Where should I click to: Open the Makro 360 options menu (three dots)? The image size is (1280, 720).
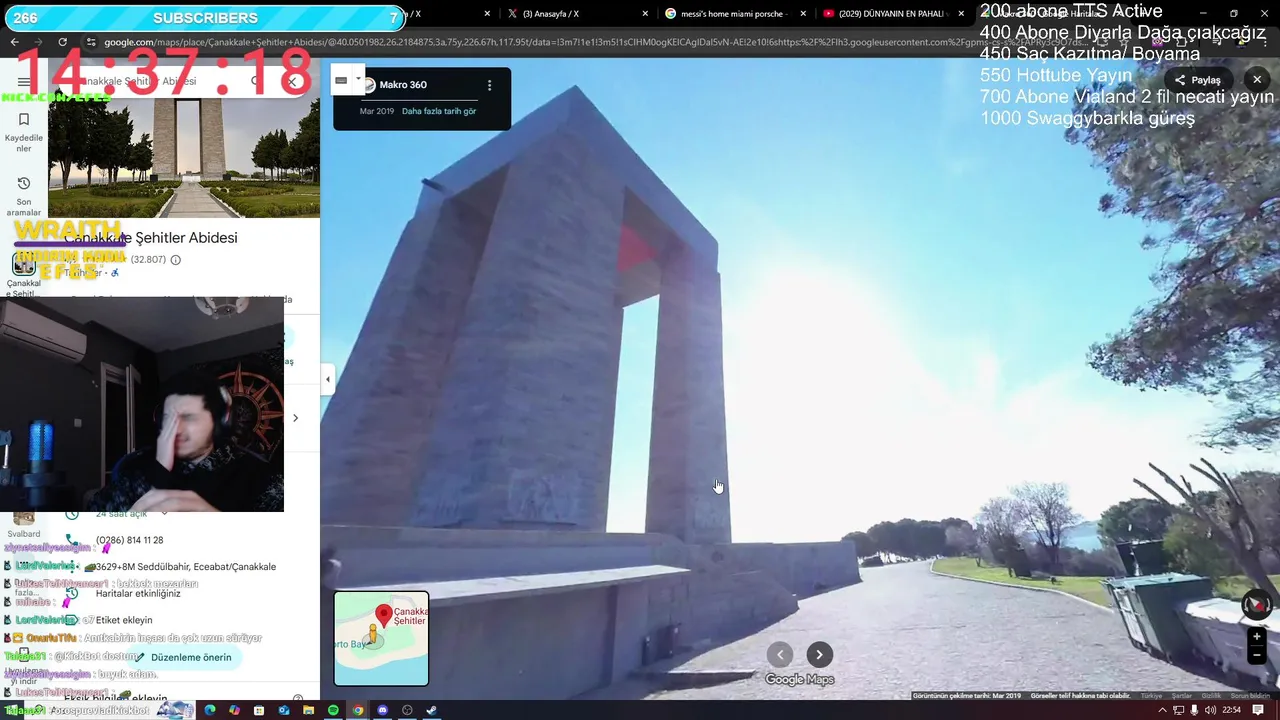pyautogui.click(x=489, y=85)
